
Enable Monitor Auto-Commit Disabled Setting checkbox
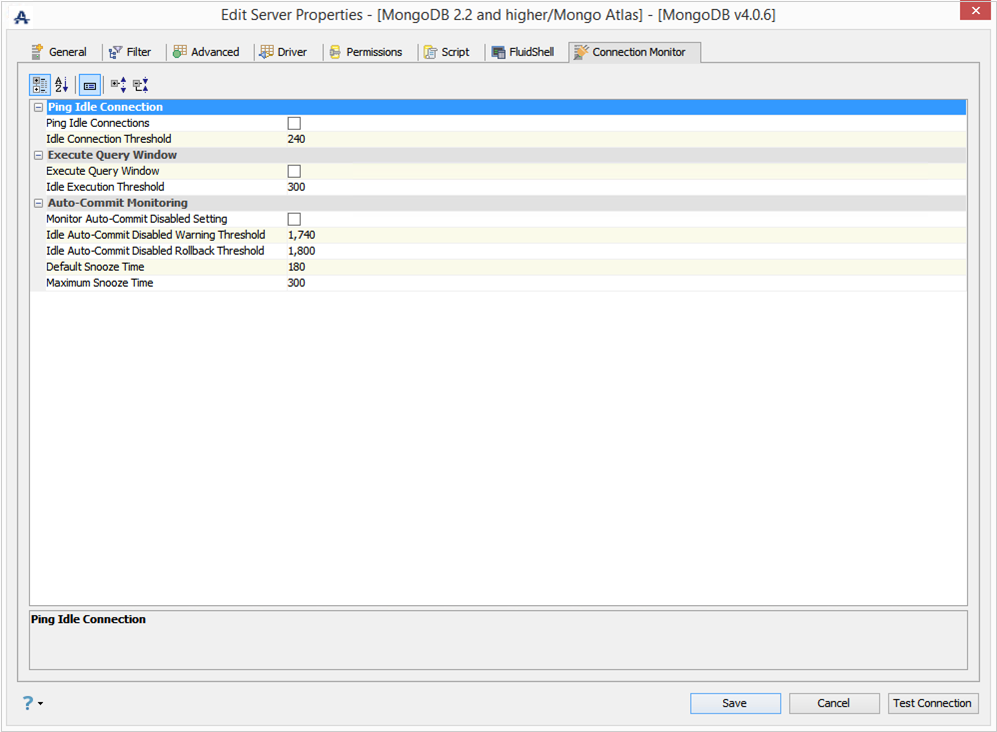point(294,219)
